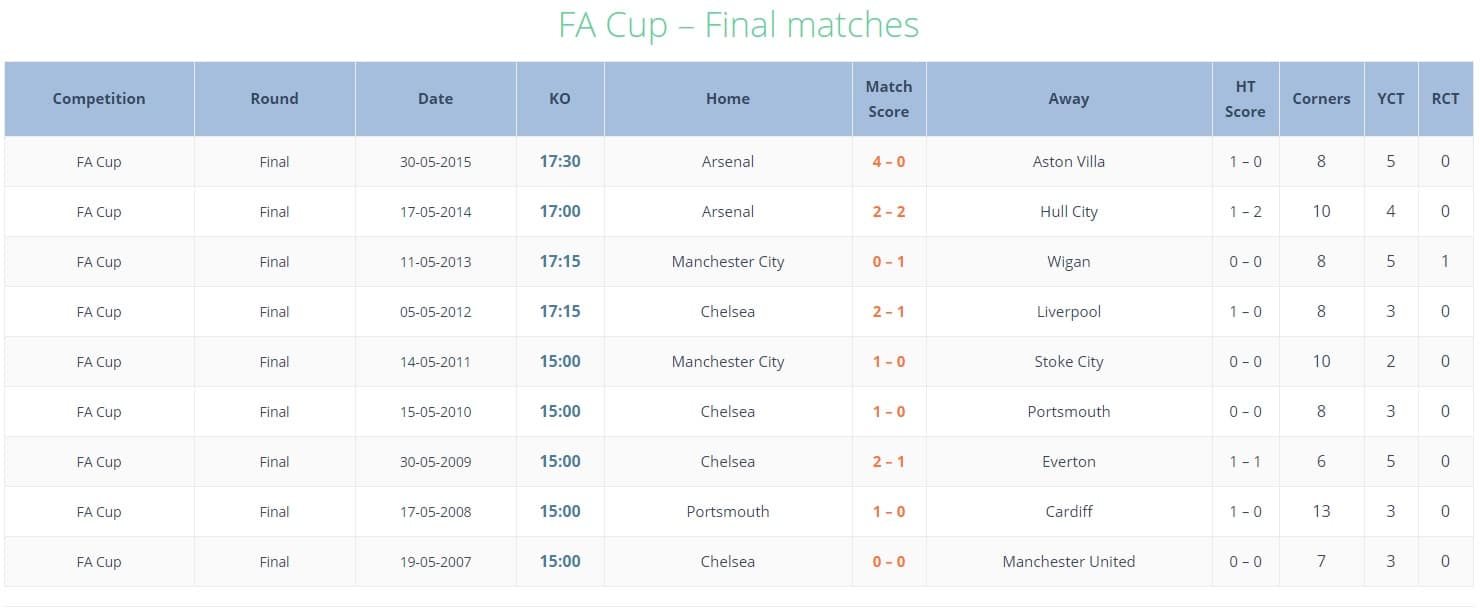Select the HT Score column header
1480x614 pixels.
(1245, 99)
